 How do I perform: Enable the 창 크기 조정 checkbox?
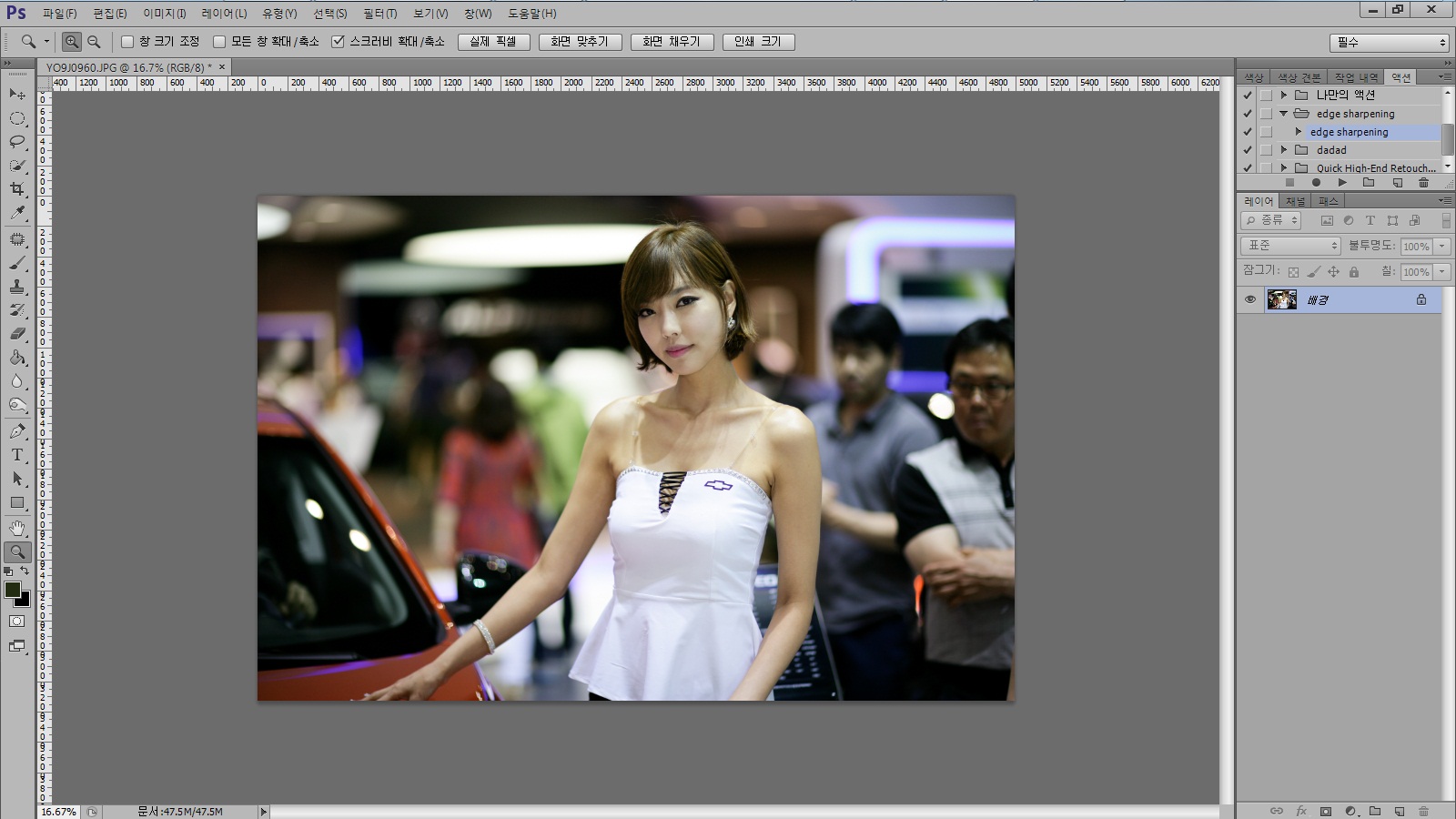128,42
